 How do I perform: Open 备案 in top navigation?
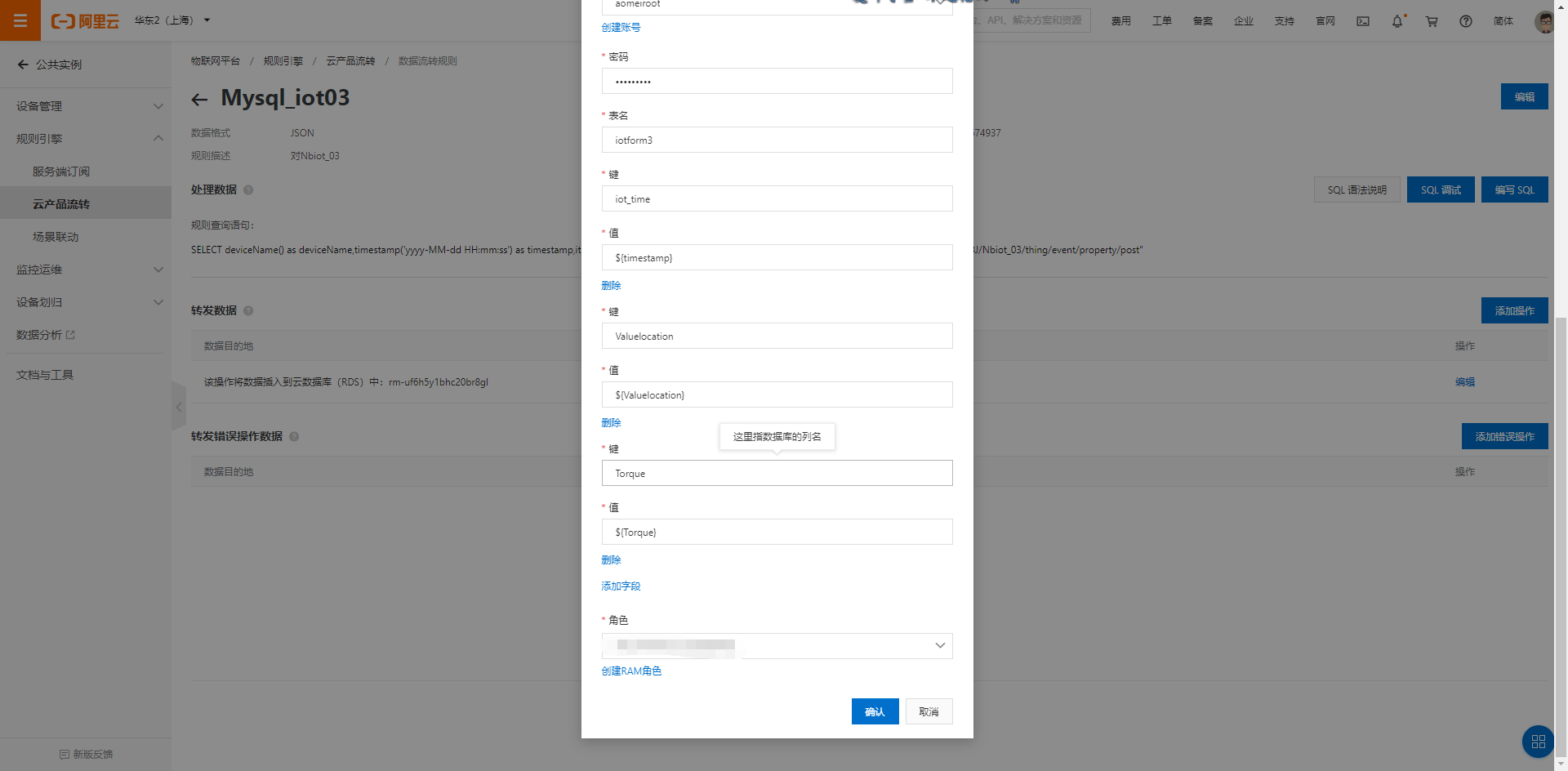(1203, 21)
